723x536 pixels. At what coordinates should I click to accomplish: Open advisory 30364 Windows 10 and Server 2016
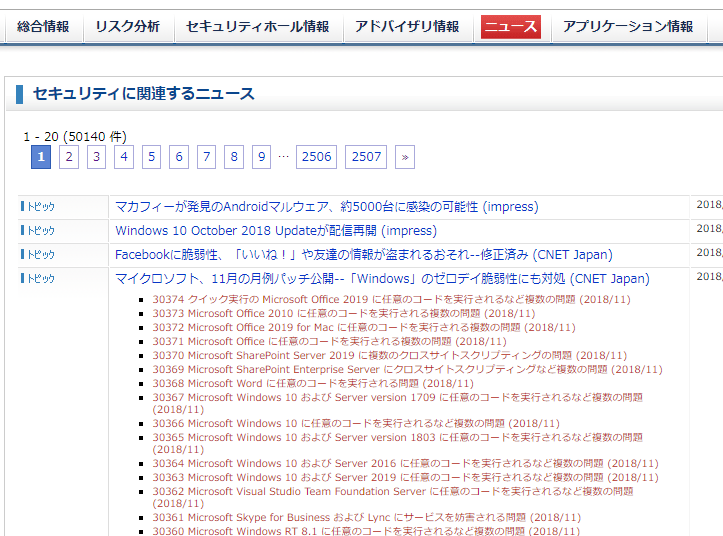coord(405,464)
